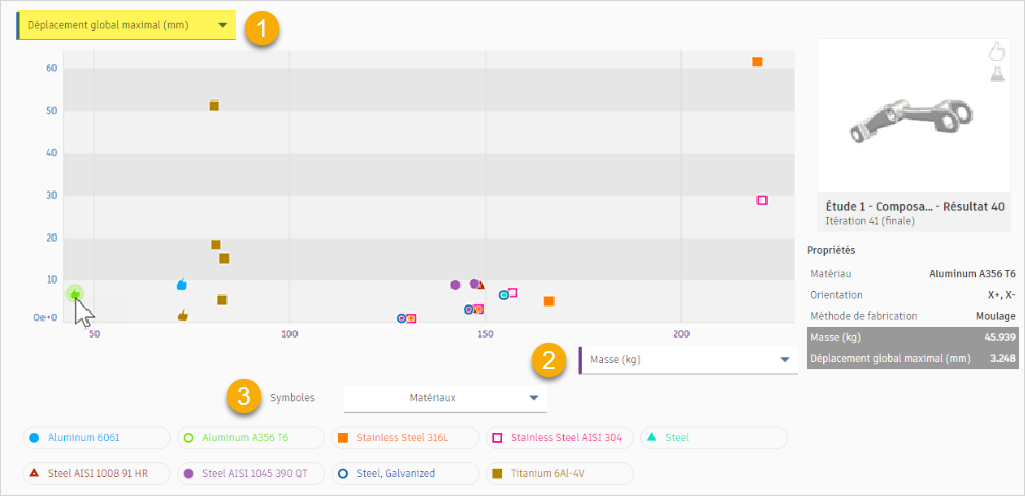Image resolution: width=1025 pixels, height=496 pixels.
Task: Click the Aluminum A356 T6 legend chip
Action: pyautogui.click(x=250, y=438)
